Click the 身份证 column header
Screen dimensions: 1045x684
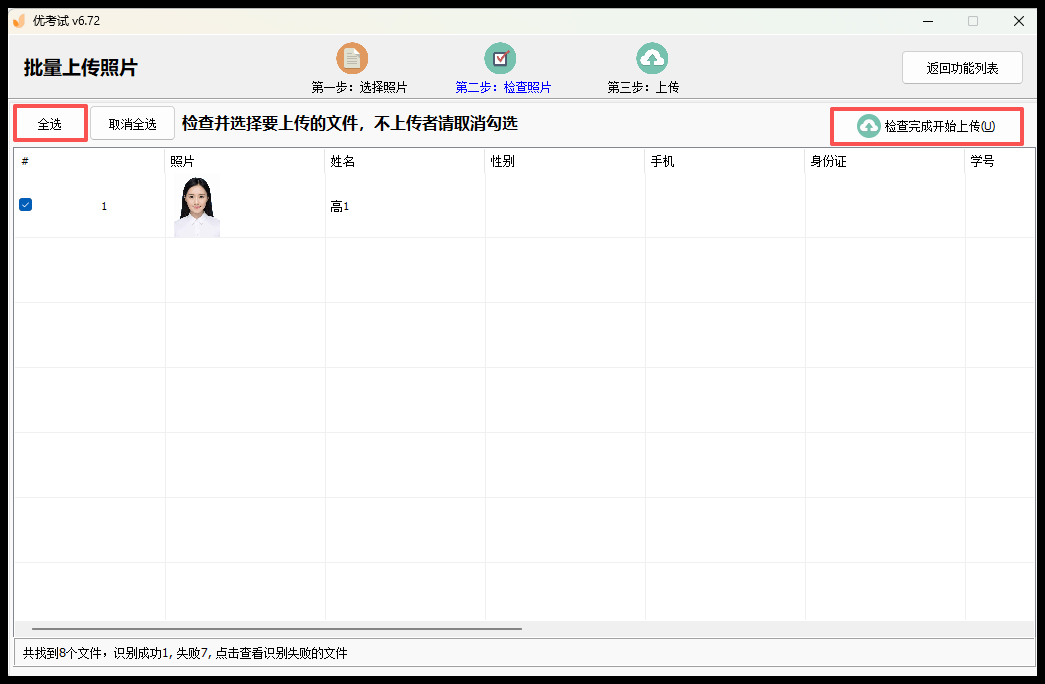884,161
